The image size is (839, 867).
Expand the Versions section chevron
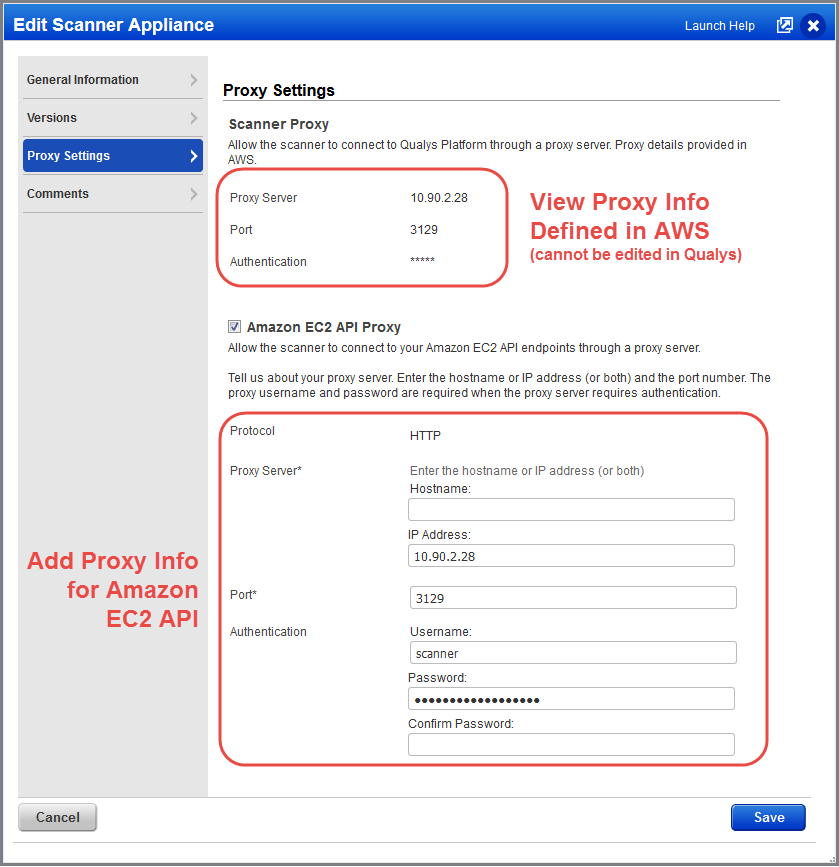click(195, 117)
